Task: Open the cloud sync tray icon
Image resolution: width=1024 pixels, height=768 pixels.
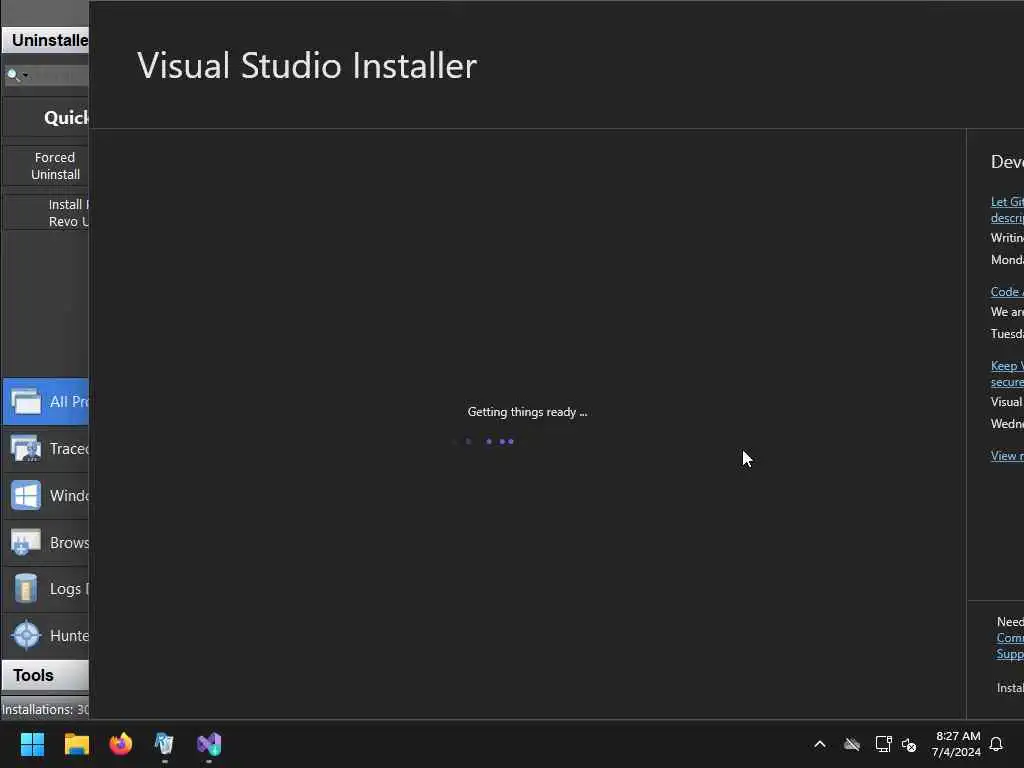Action: coord(852,744)
